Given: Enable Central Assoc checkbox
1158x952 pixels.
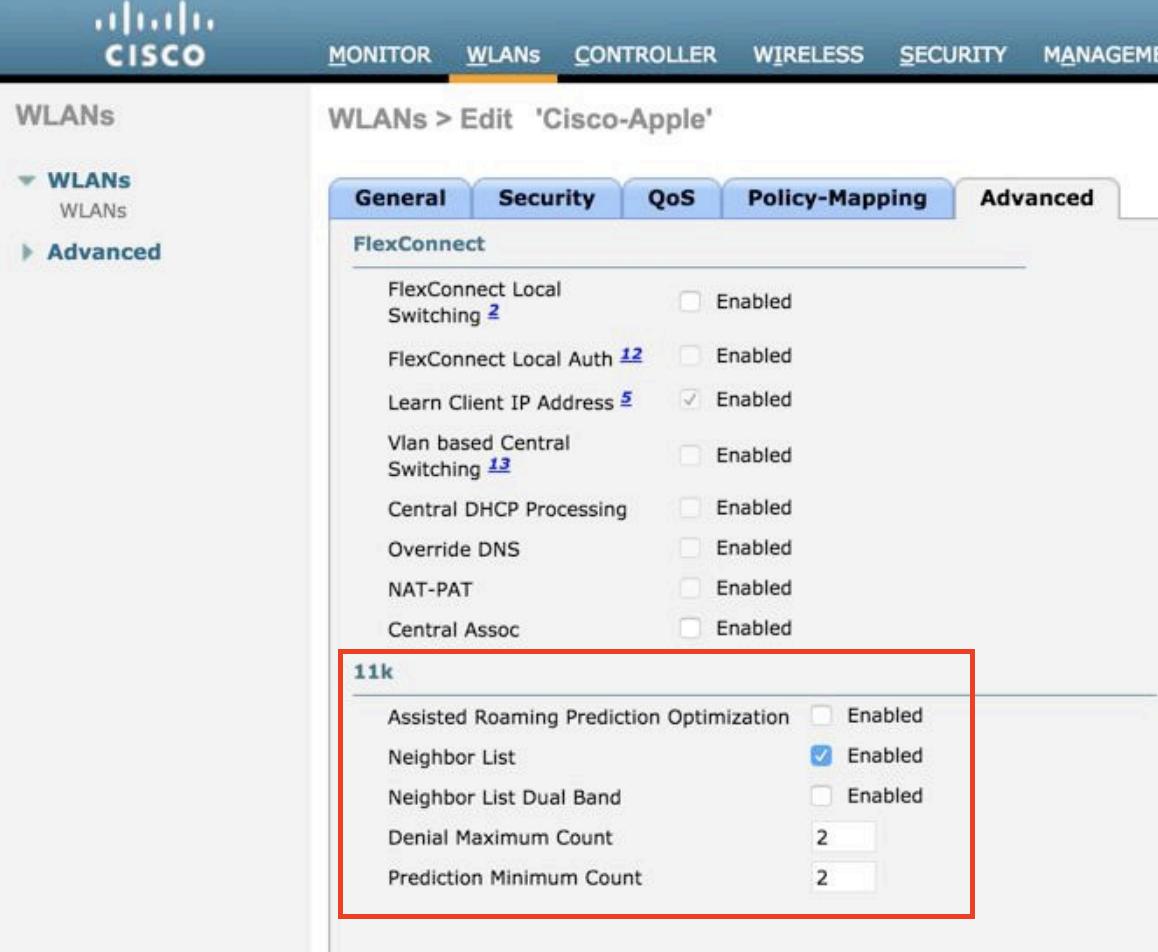Looking at the screenshot, I should [690, 628].
